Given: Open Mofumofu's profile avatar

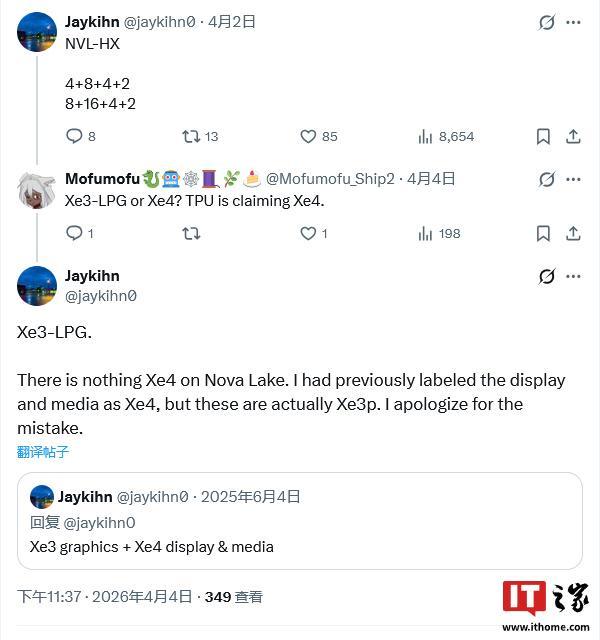Looking at the screenshot, I should point(37,189).
